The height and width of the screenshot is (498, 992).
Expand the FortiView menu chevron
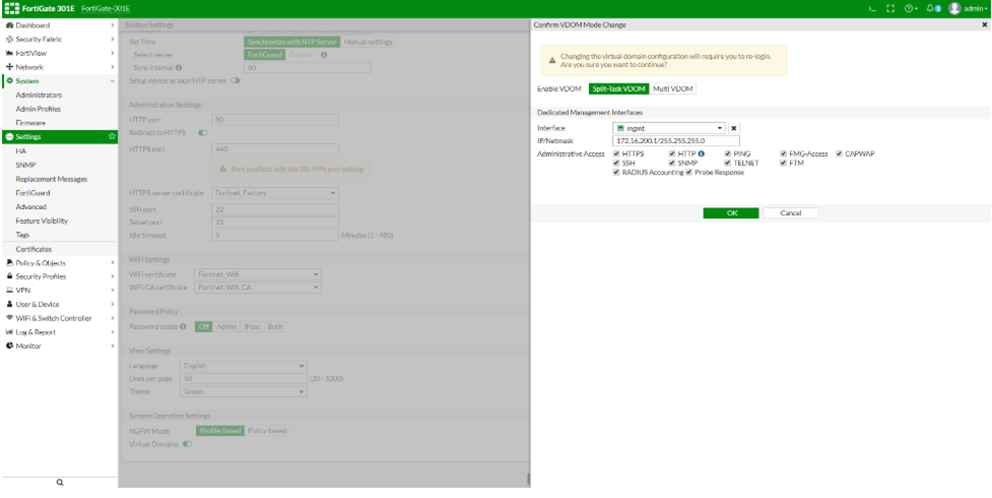[x=113, y=53]
